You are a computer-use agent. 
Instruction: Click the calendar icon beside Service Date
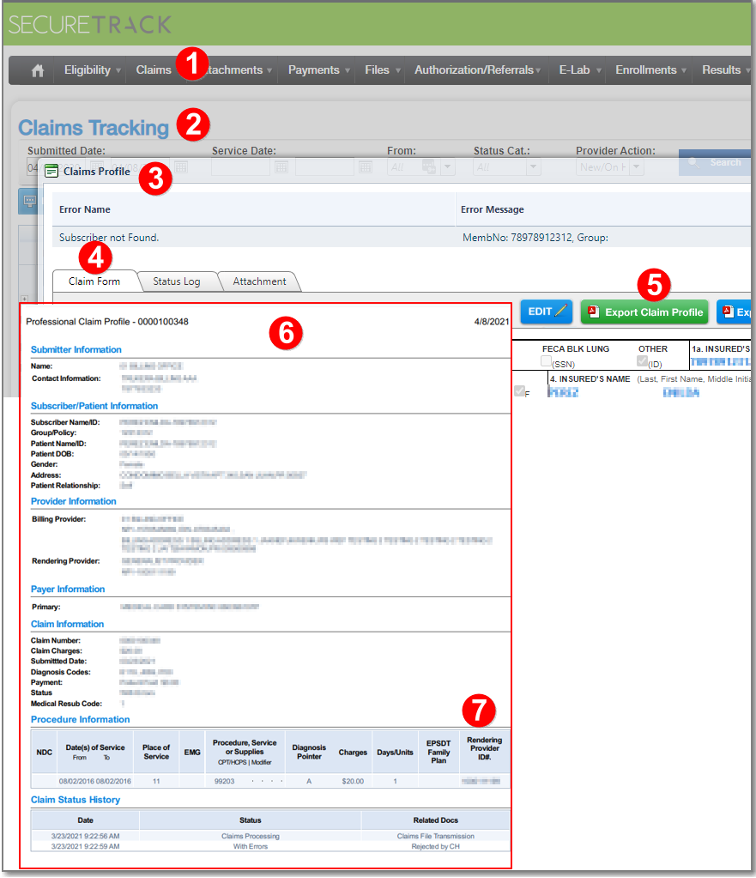(x=281, y=167)
